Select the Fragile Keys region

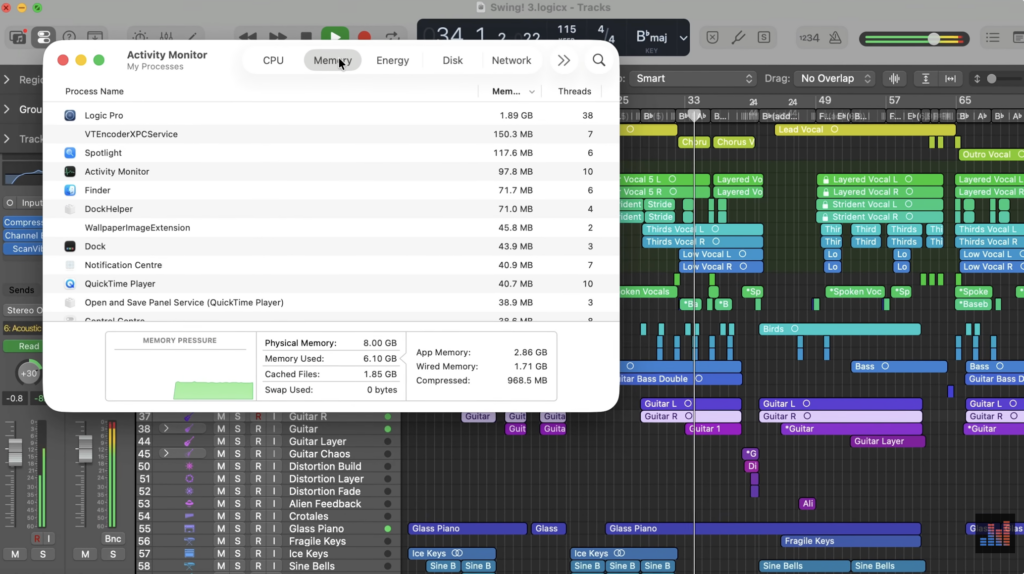(x=850, y=541)
